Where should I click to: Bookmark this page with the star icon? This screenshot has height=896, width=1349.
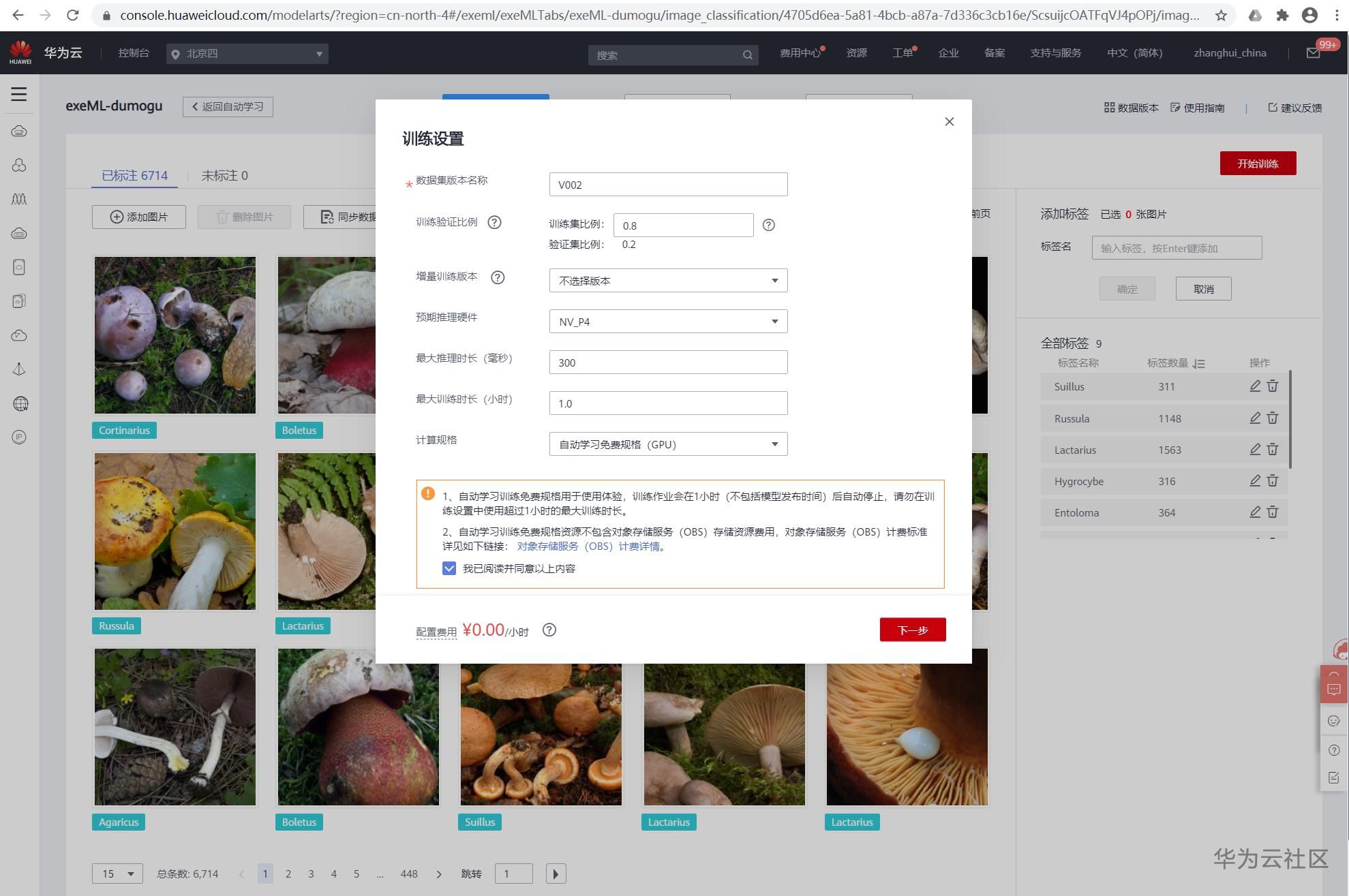(x=1221, y=15)
